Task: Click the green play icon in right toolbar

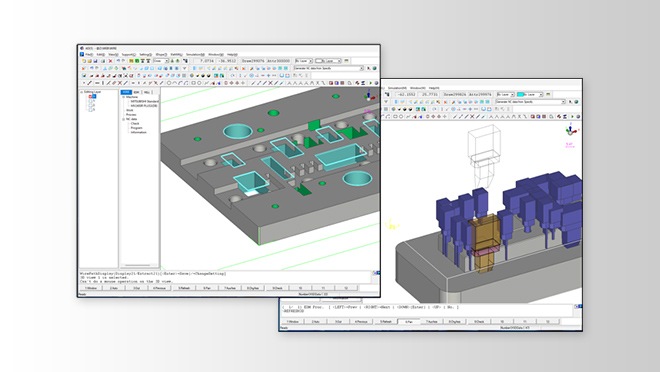Action: tap(572, 117)
